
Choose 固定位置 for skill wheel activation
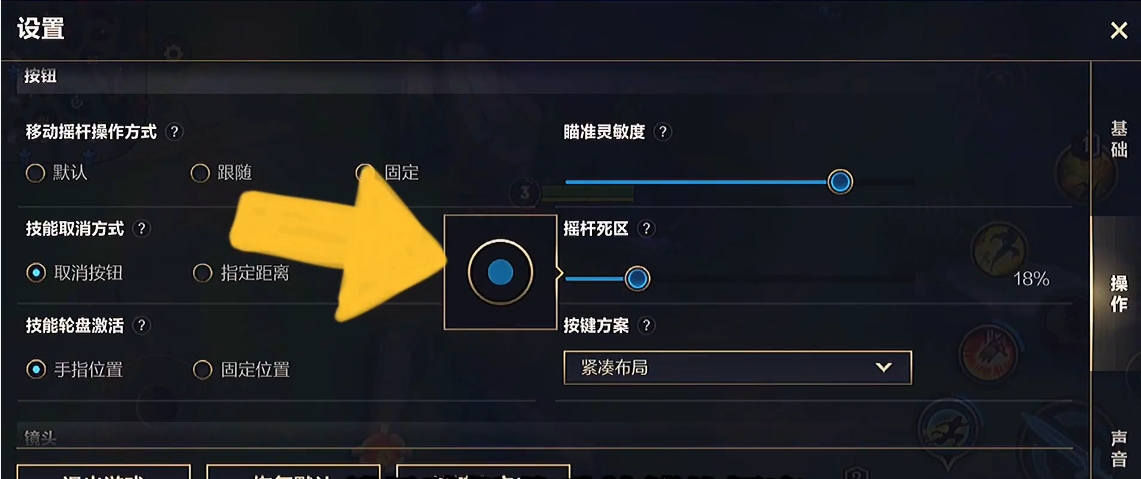(x=241, y=370)
